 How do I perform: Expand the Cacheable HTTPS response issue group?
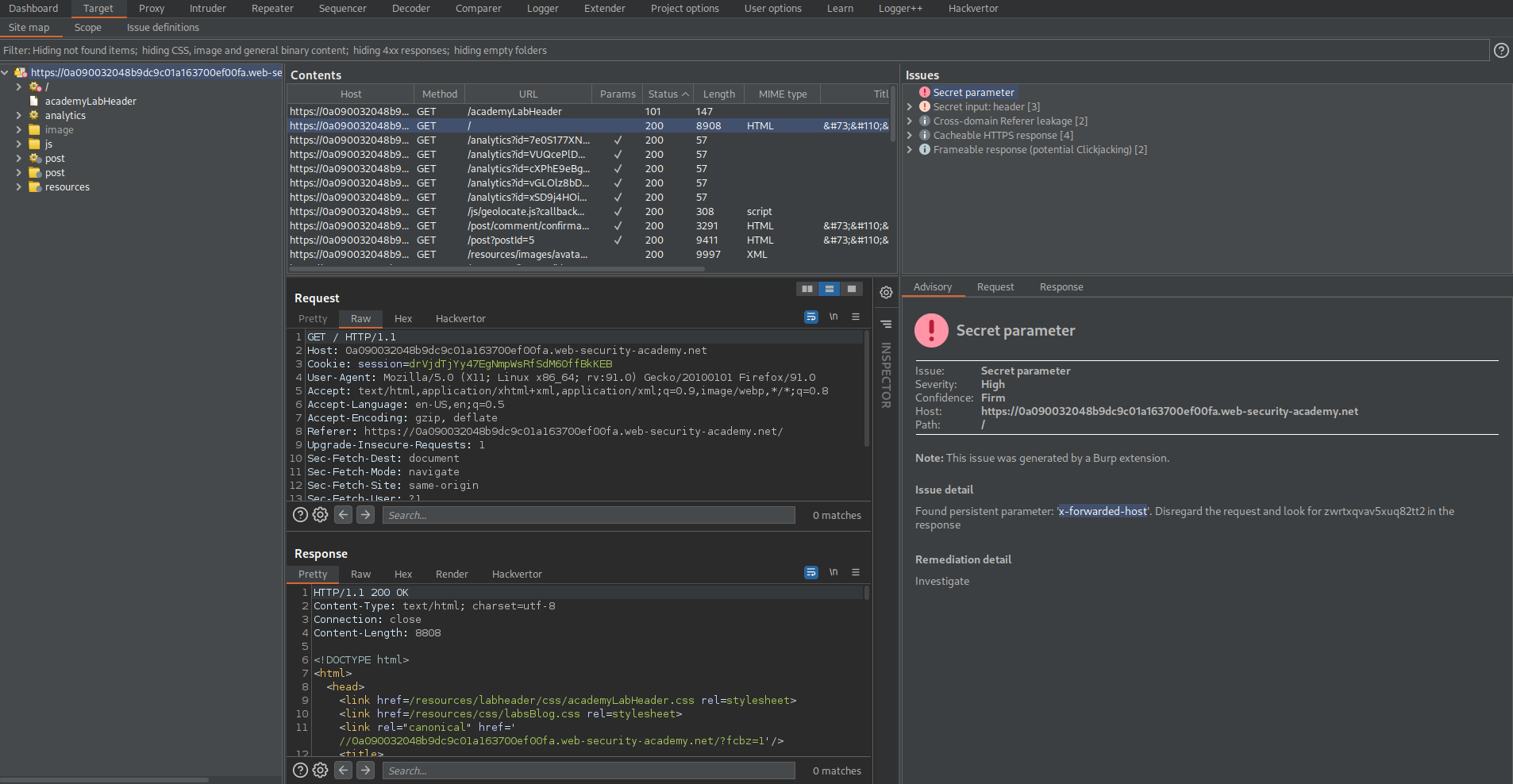[x=910, y=135]
